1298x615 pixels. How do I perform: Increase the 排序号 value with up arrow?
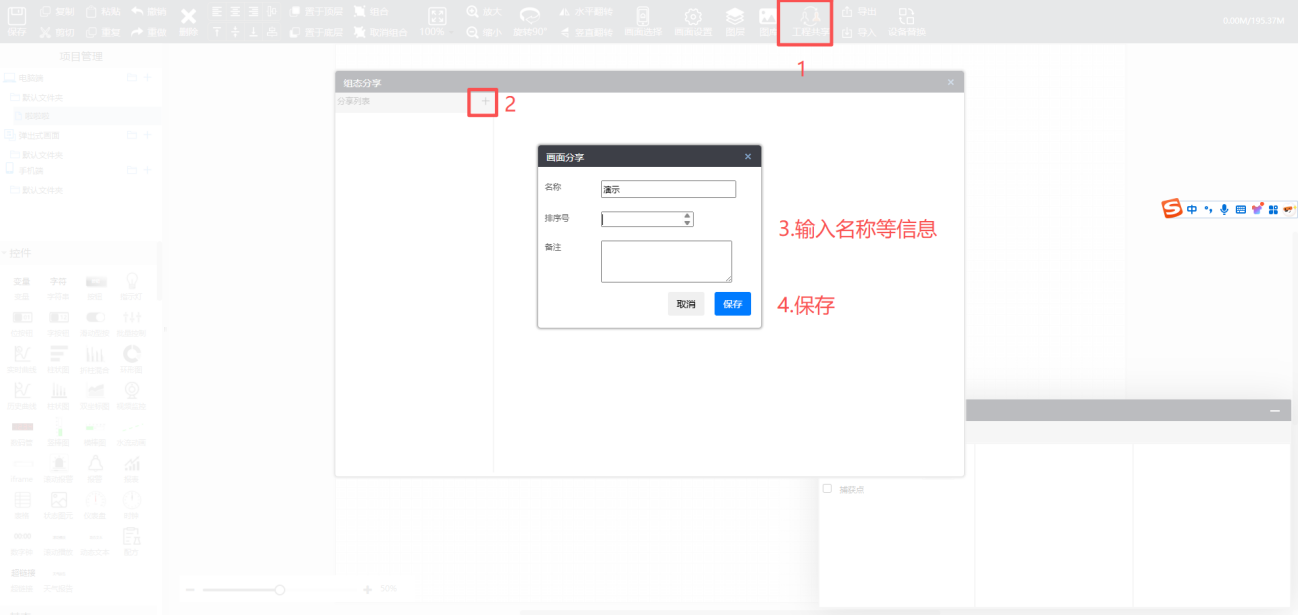[x=687, y=215]
